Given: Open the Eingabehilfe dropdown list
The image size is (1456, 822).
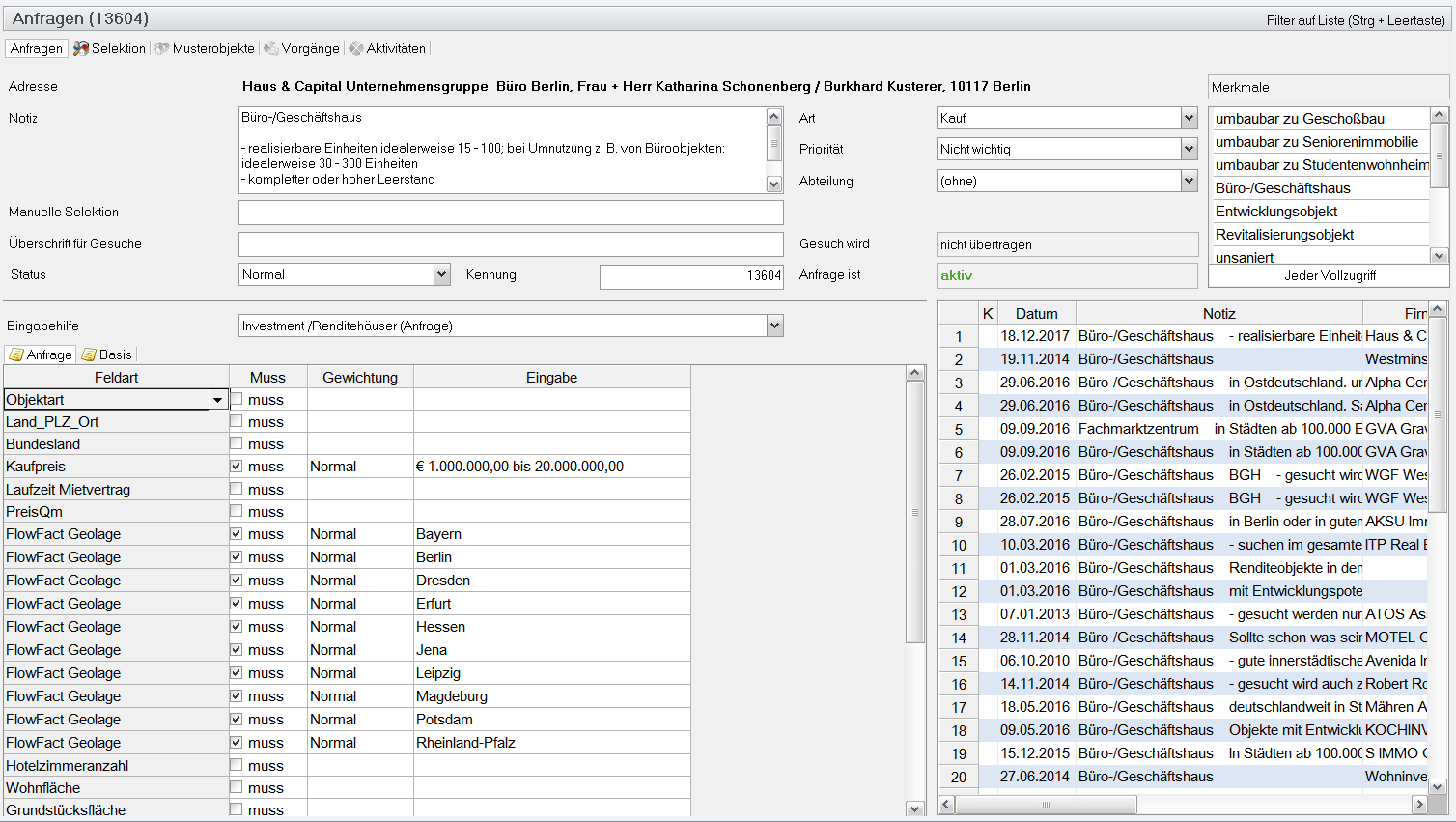Looking at the screenshot, I should click(x=774, y=326).
